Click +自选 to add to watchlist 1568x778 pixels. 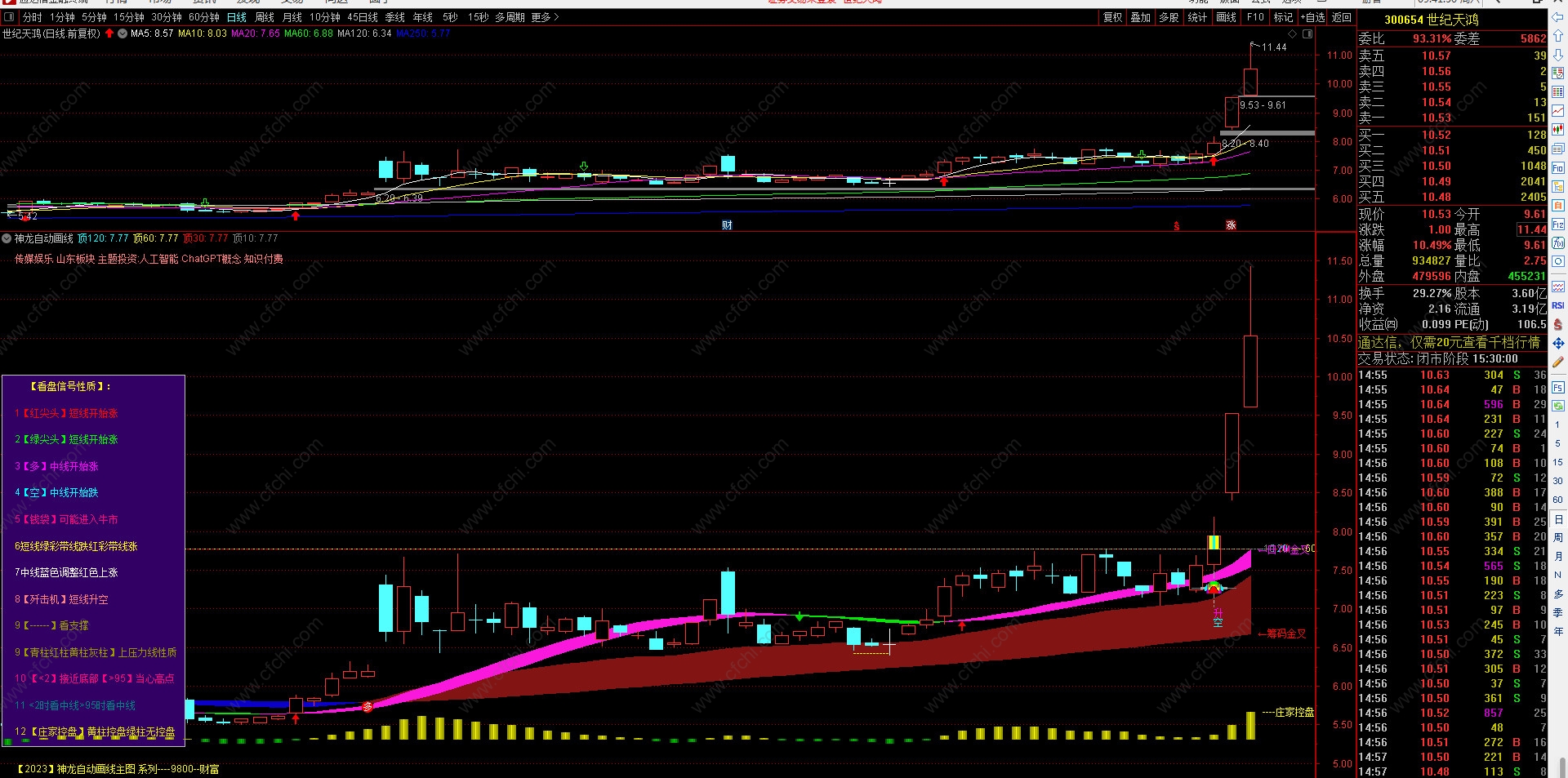coord(1313,17)
